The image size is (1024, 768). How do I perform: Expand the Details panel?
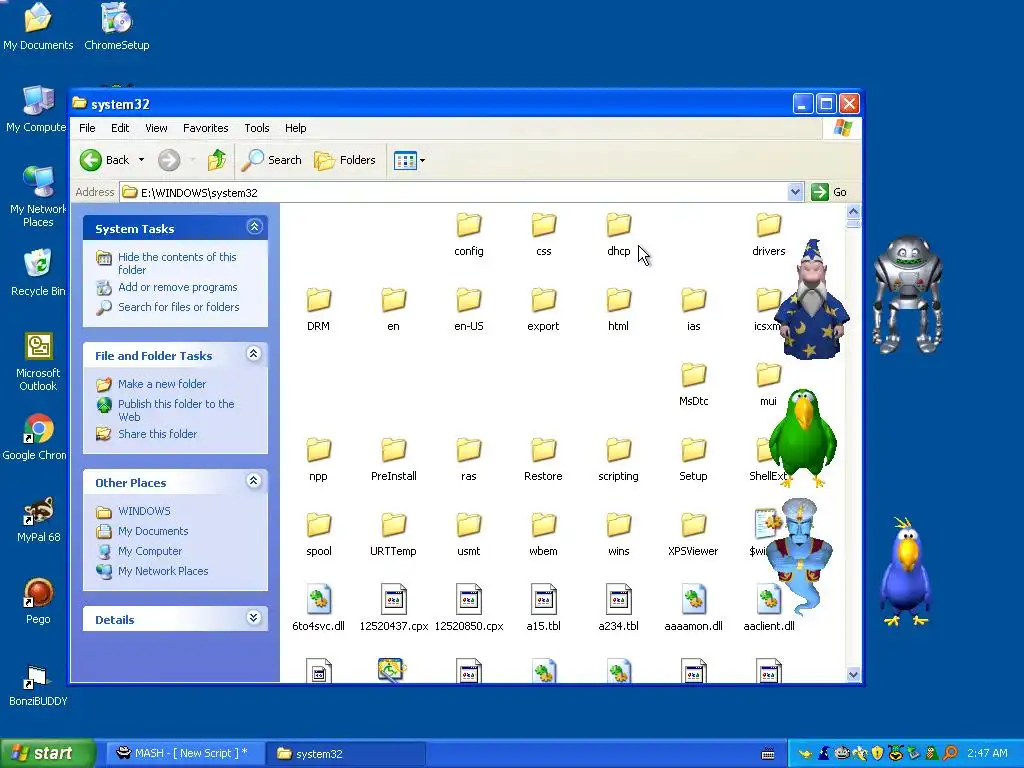(254, 618)
